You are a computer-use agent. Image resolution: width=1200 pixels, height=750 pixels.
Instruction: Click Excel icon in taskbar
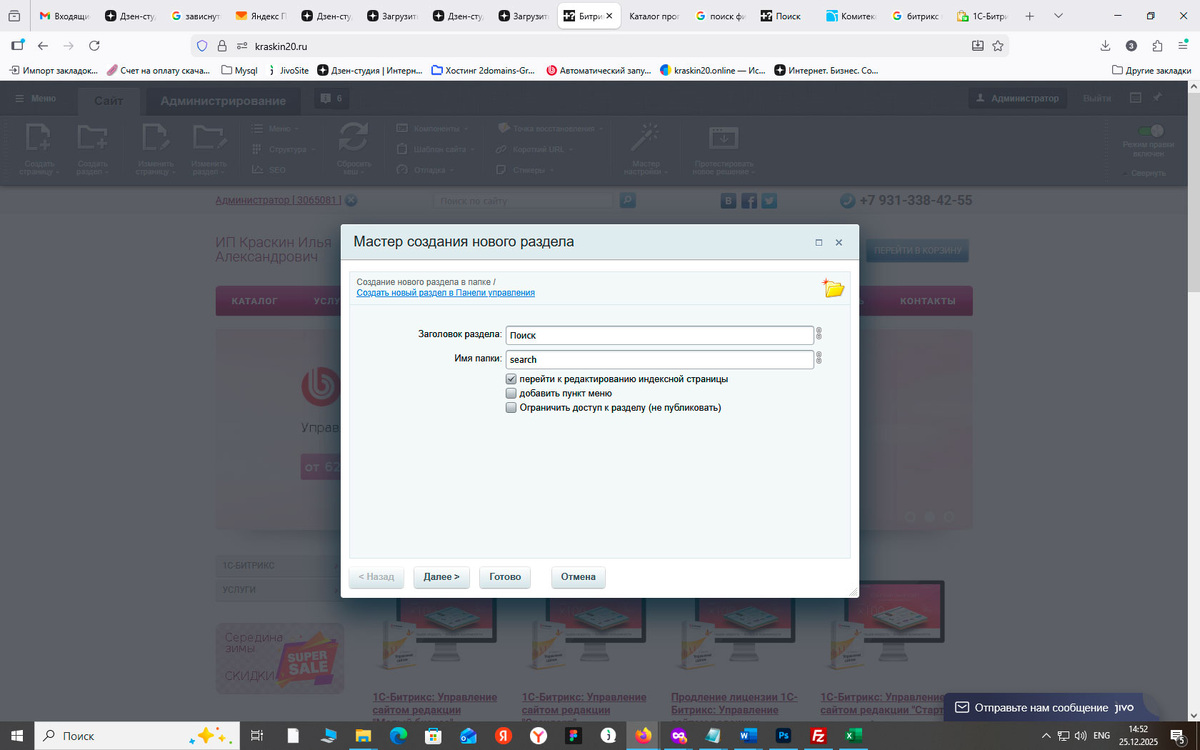(852, 735)
